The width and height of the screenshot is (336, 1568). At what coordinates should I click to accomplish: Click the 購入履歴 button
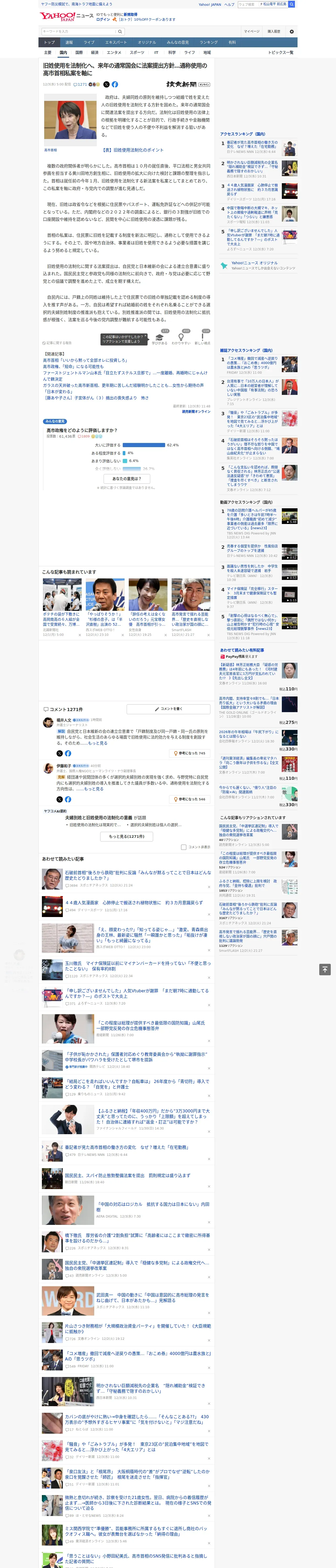274,32
